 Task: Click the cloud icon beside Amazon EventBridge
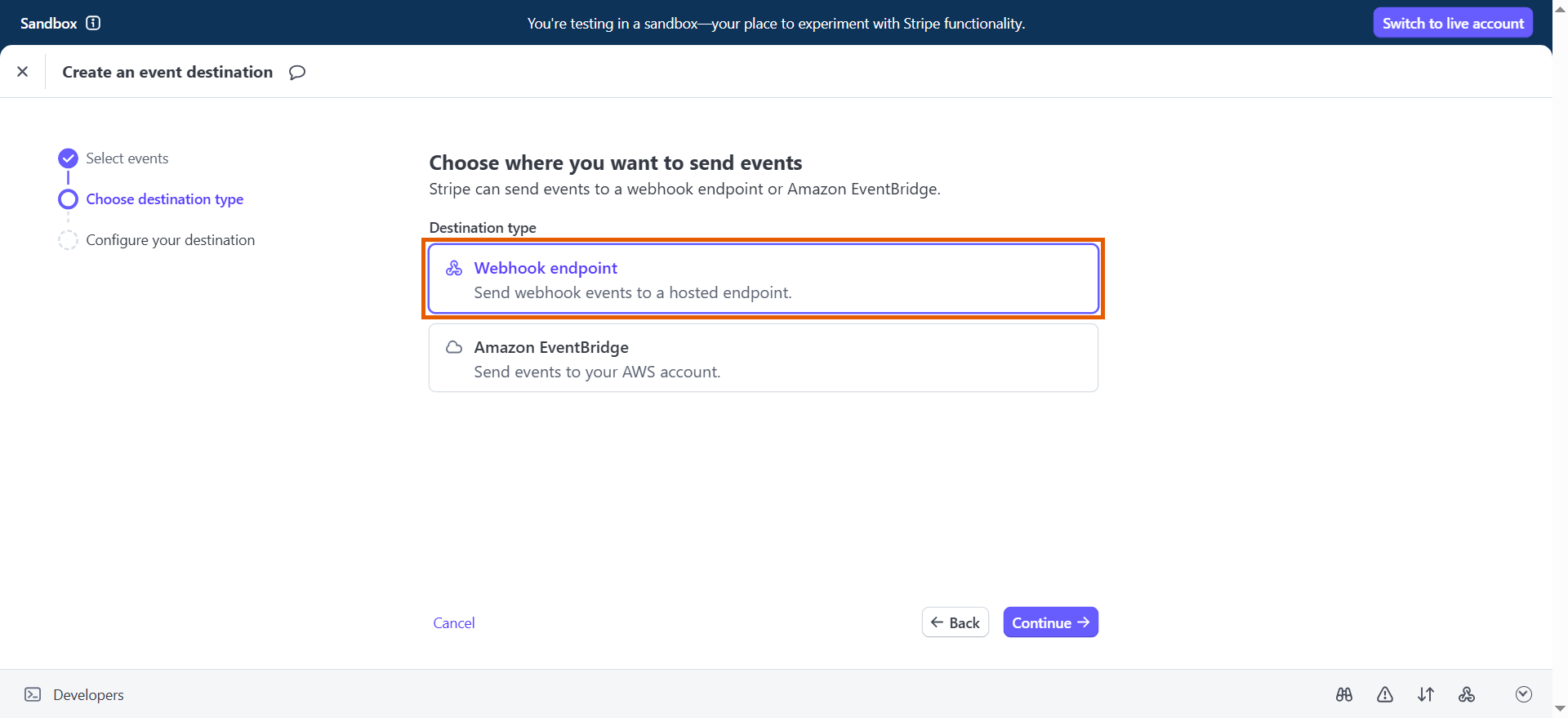coord(454,347)
